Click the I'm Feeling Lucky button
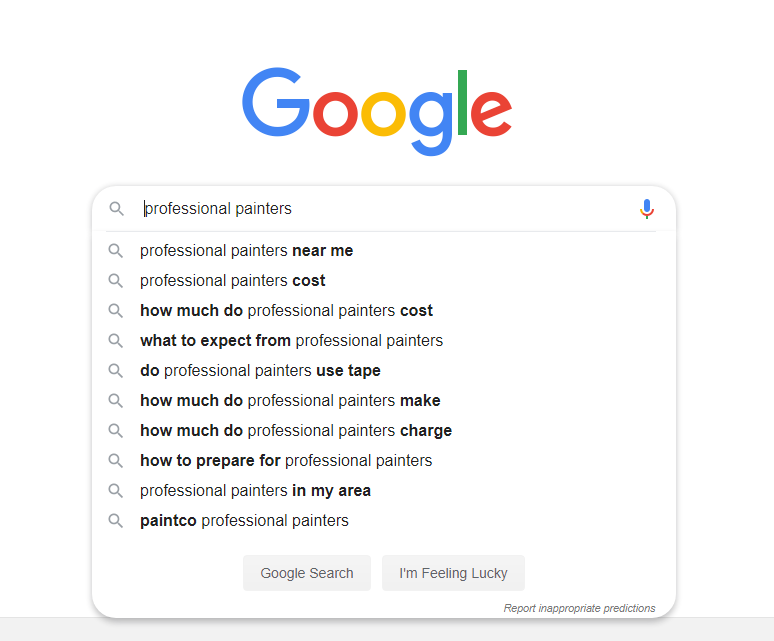This screenshot has height=641, width=774. pyautogui.click(x=453, y=573)
